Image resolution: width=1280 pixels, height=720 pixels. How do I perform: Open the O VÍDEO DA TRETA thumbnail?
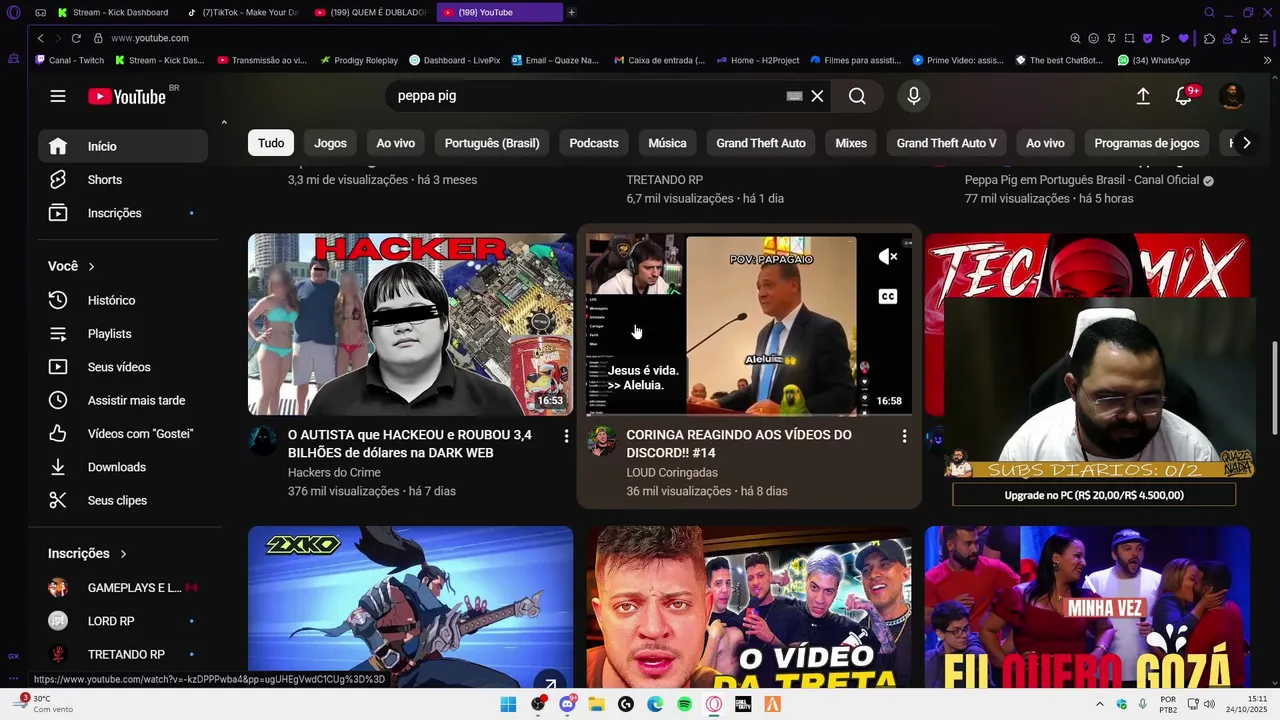749,607
